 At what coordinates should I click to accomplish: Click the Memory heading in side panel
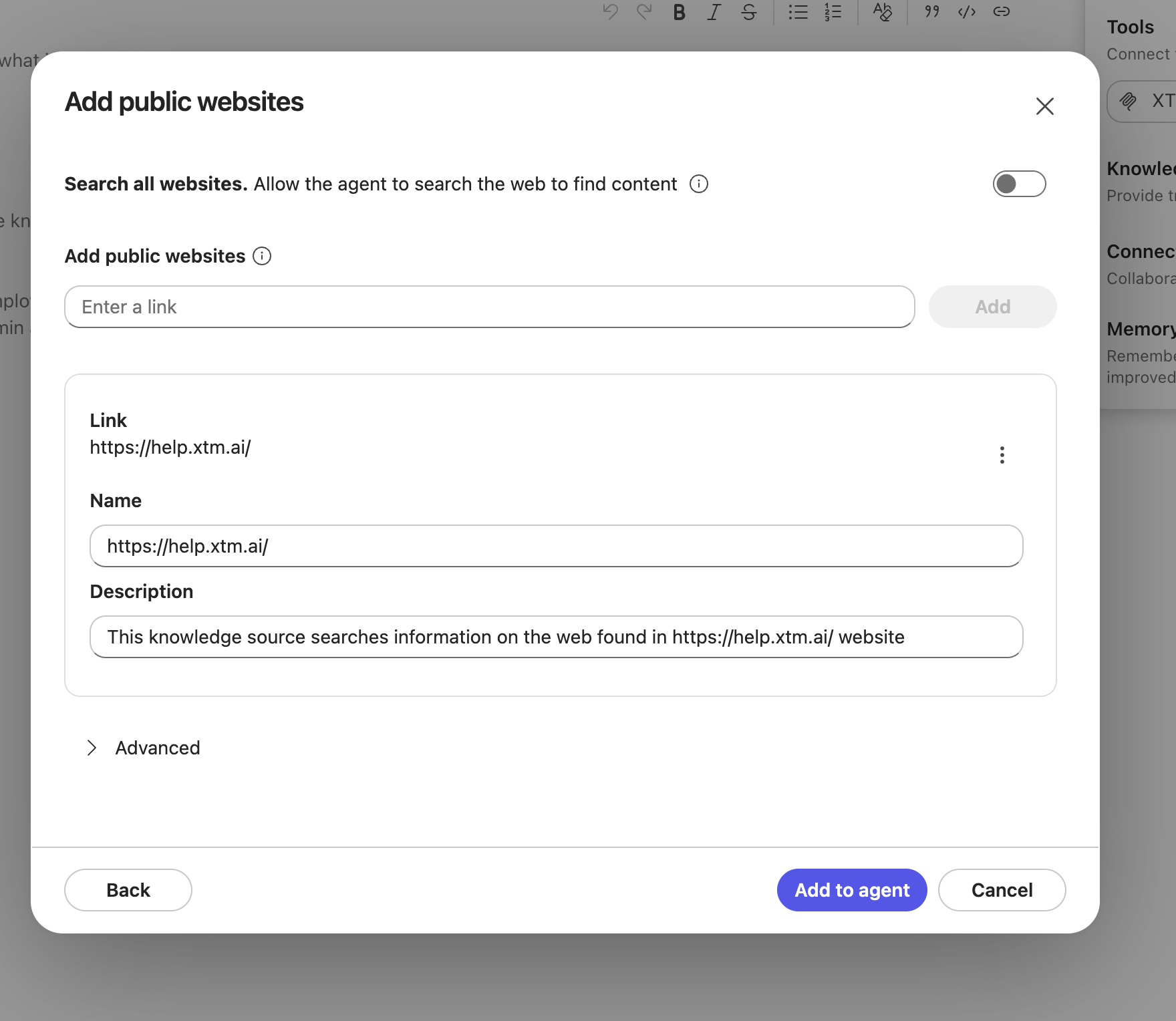(x=1141, y=329)
